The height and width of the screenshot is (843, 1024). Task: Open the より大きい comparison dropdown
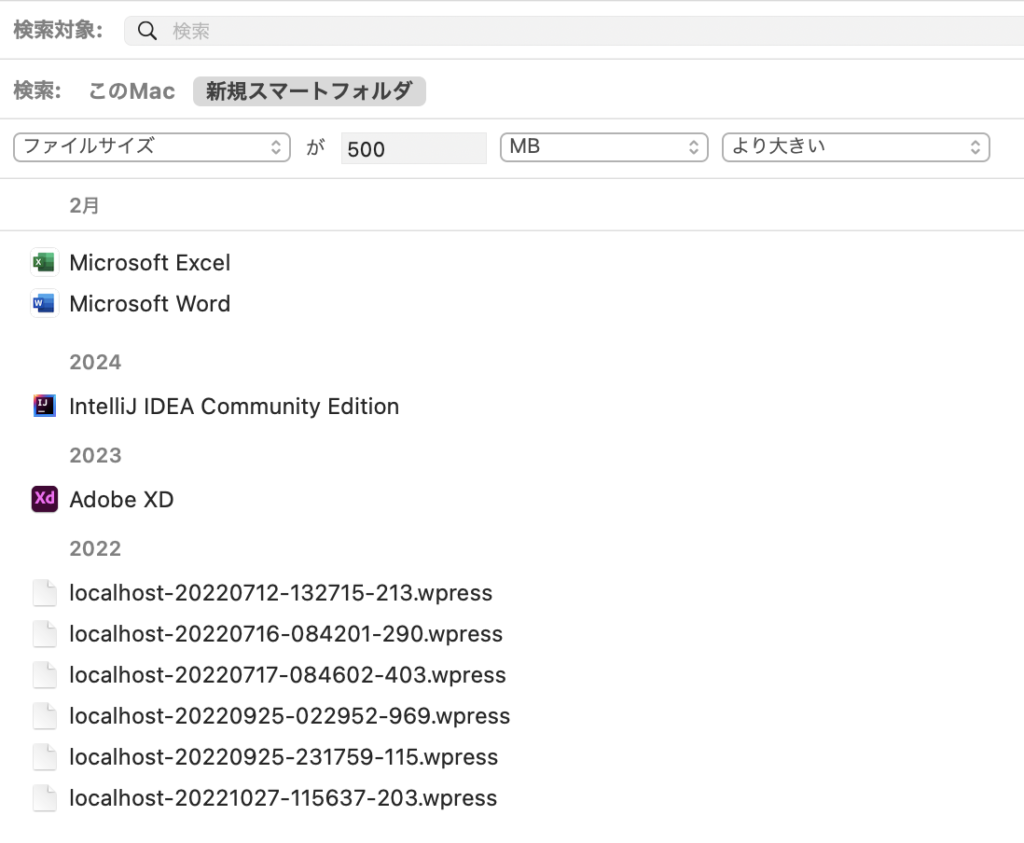856,147
